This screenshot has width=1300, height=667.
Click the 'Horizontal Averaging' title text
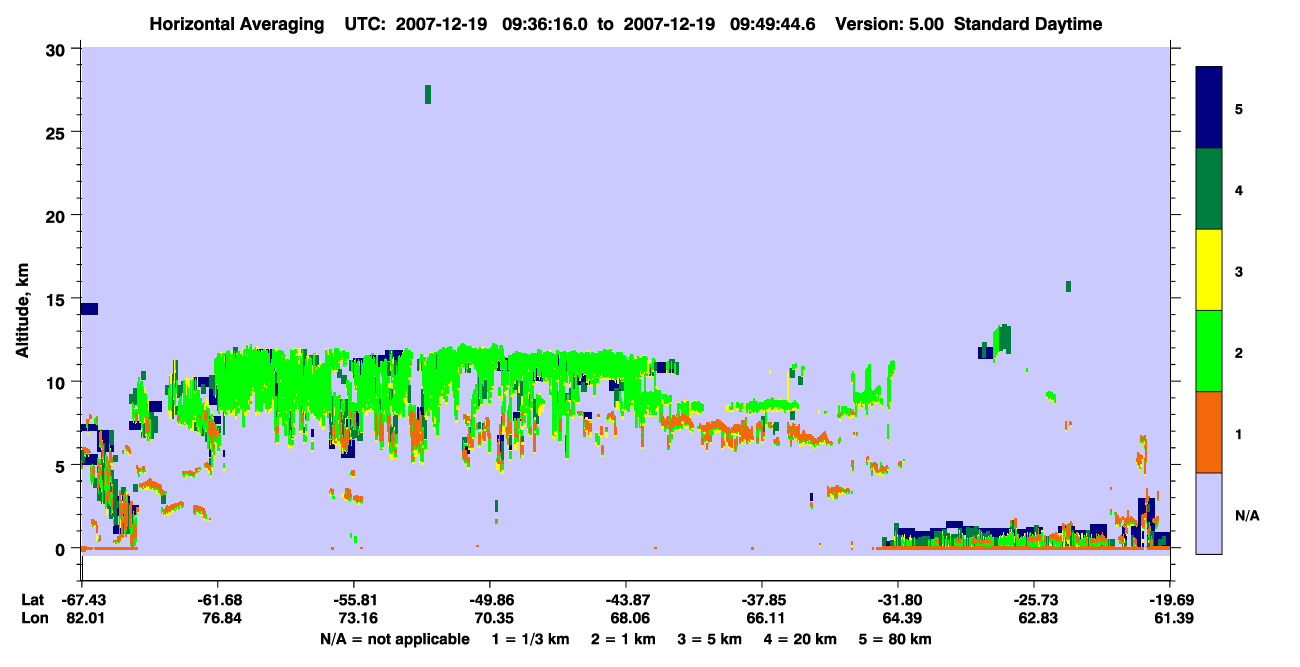tap(238, 24)
